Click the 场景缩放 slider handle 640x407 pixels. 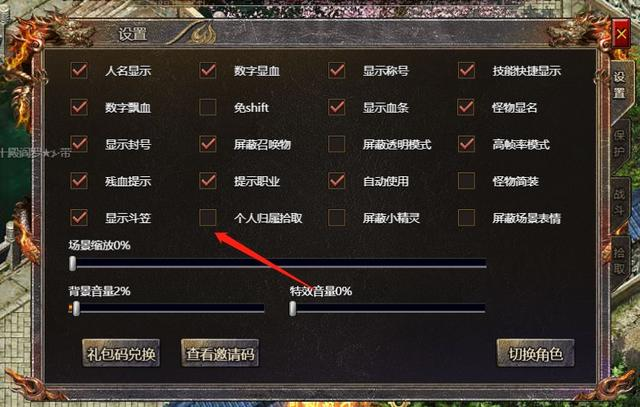click(72, 264)
